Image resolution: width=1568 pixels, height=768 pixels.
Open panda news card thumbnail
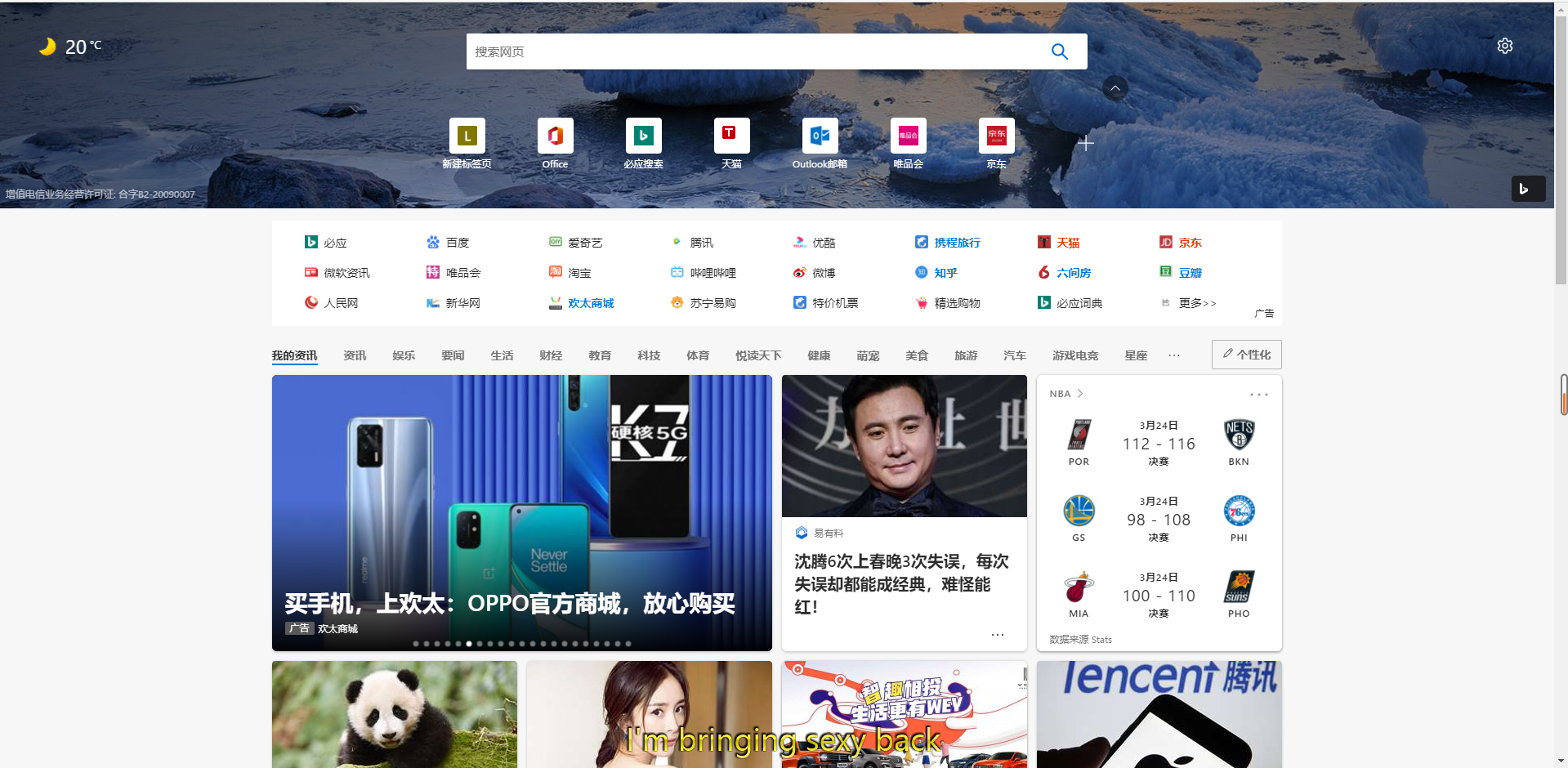(x=395, y=714)
